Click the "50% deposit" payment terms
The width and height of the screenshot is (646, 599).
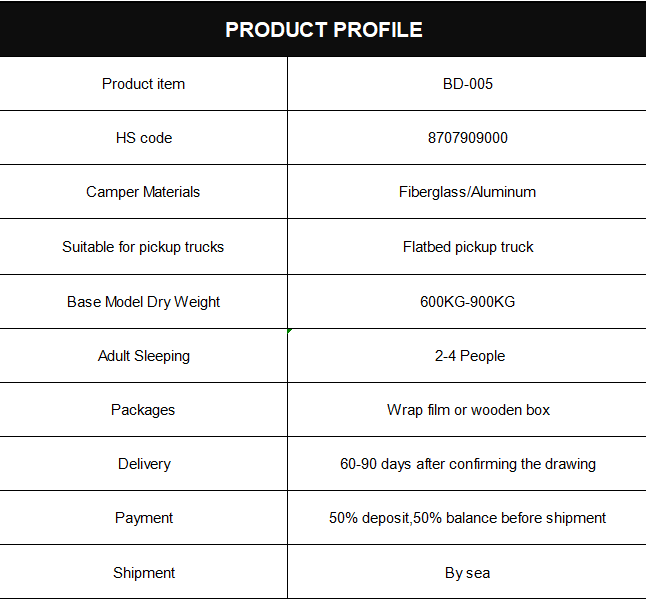pos(467,518)
